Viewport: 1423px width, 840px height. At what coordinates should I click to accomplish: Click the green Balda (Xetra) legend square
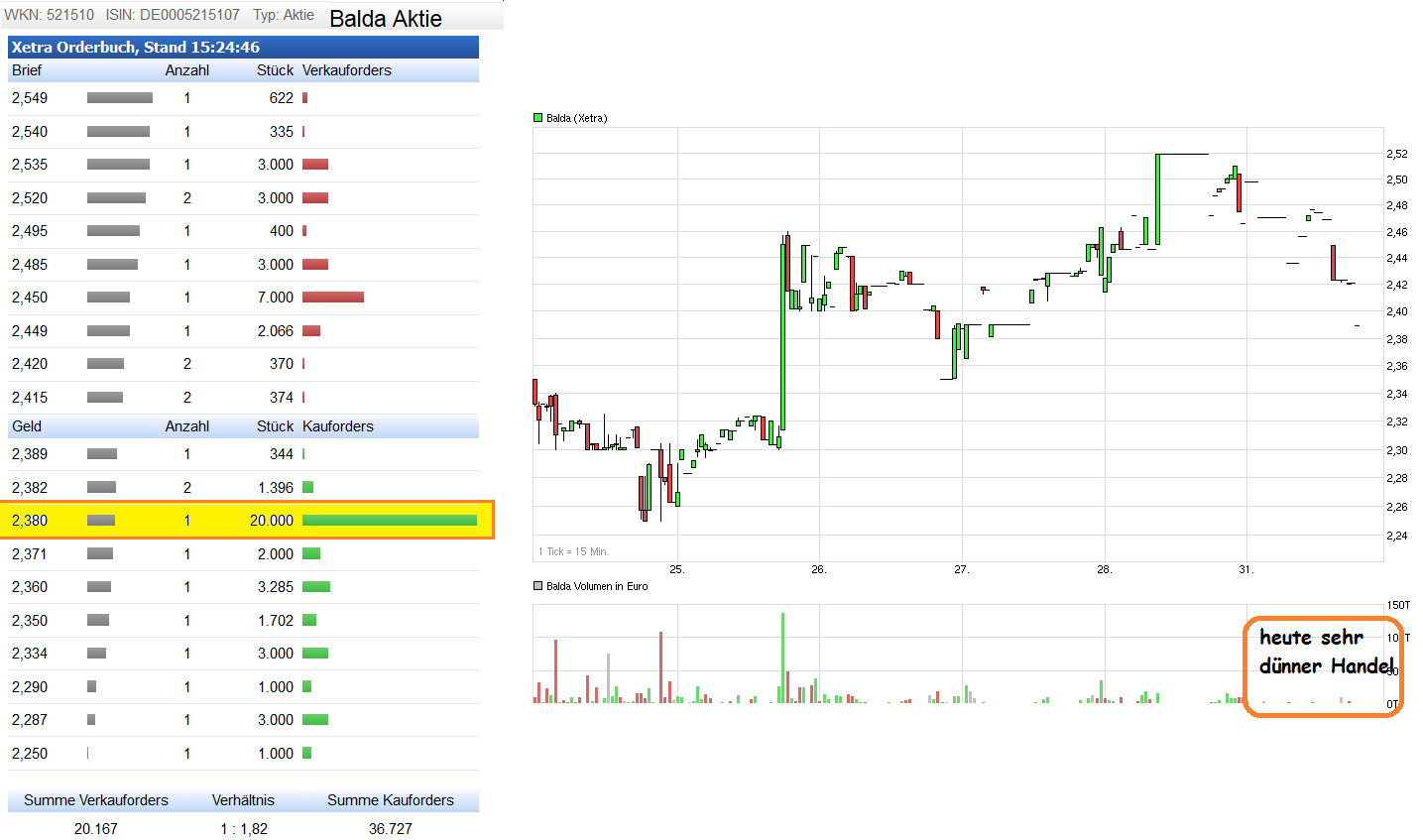click(538, 118)
